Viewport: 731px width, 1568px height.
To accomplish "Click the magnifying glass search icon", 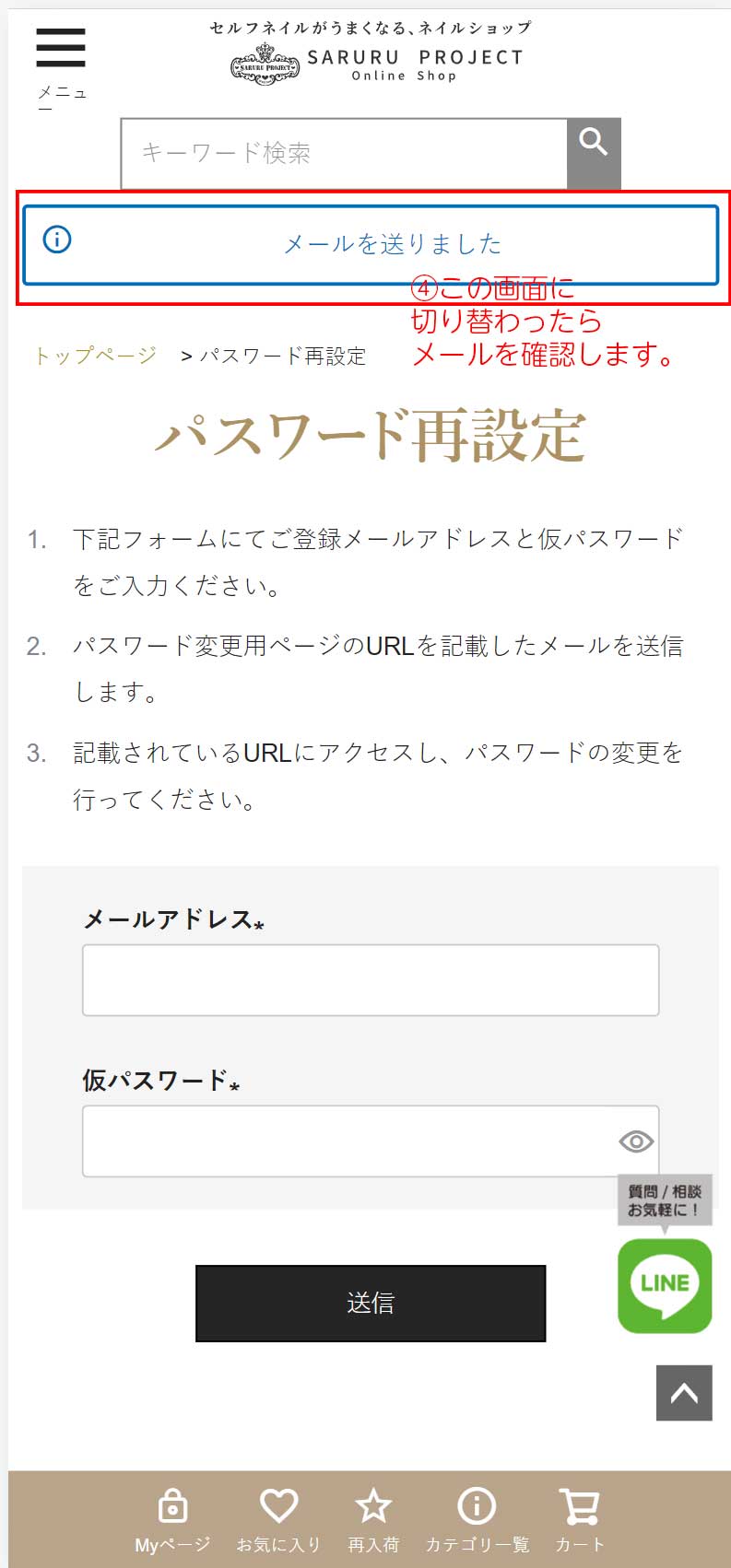I will (x=593, y=142).
